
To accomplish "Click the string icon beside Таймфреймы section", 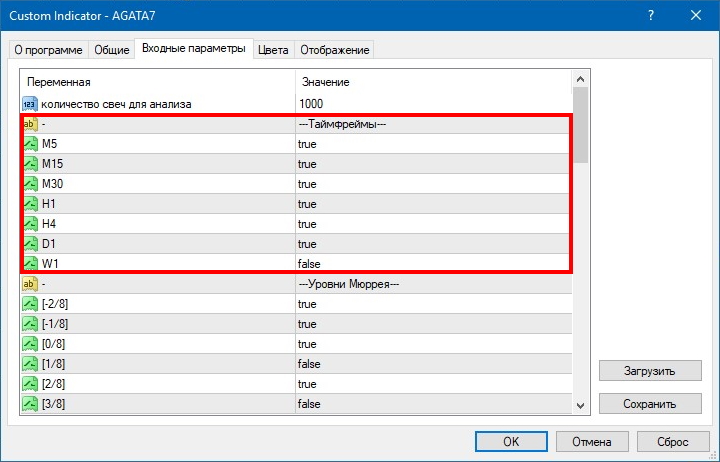I will click(x=30, y=124).
